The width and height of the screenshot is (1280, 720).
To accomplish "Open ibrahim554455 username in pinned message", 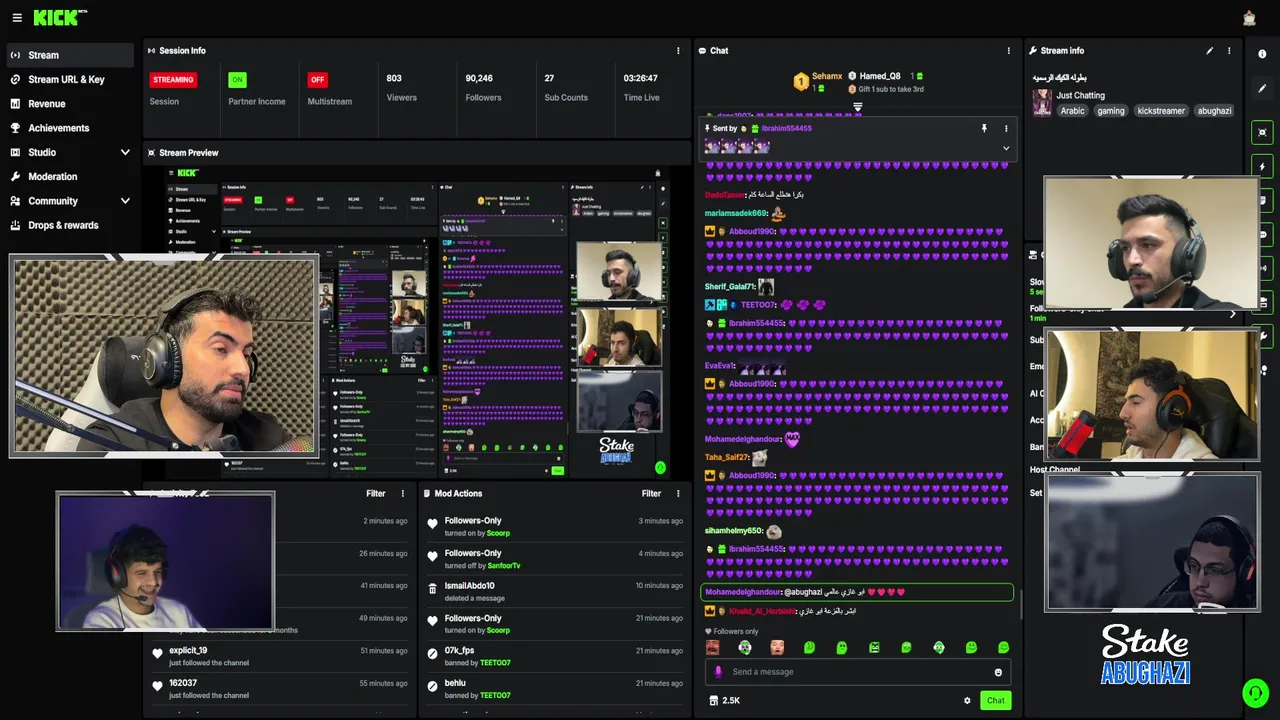I will tap(786, 129).
